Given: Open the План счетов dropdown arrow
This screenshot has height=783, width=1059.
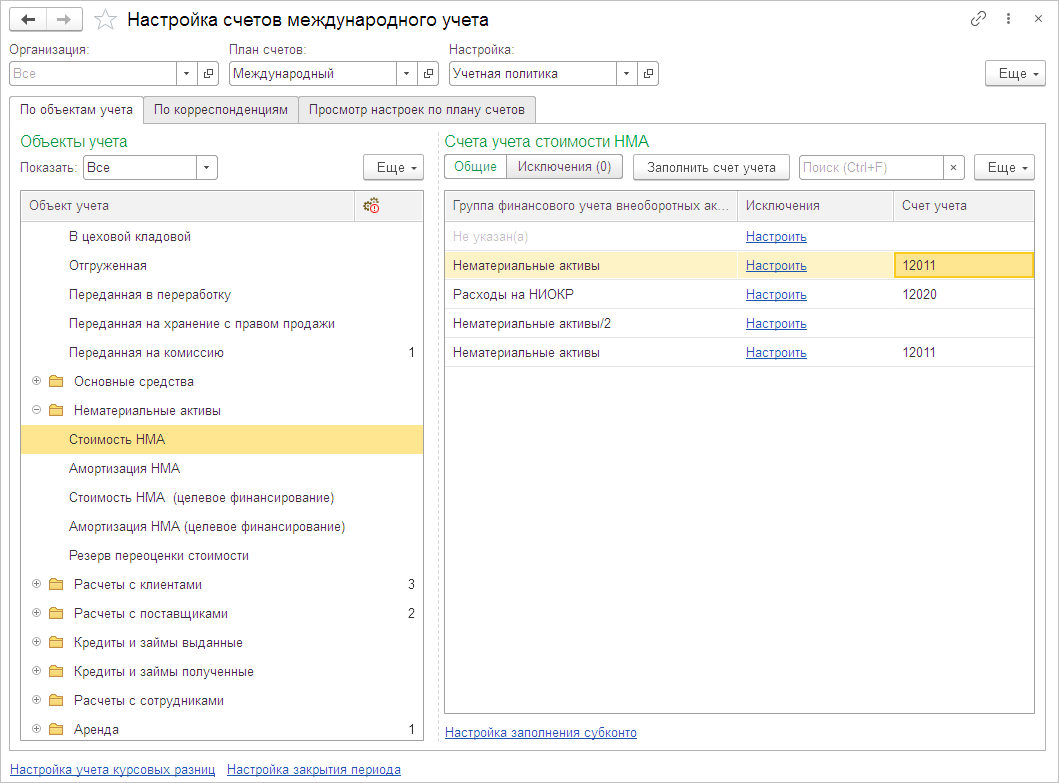Looking at the screenshot, I should pyautogui.click(x=406, y=73).
